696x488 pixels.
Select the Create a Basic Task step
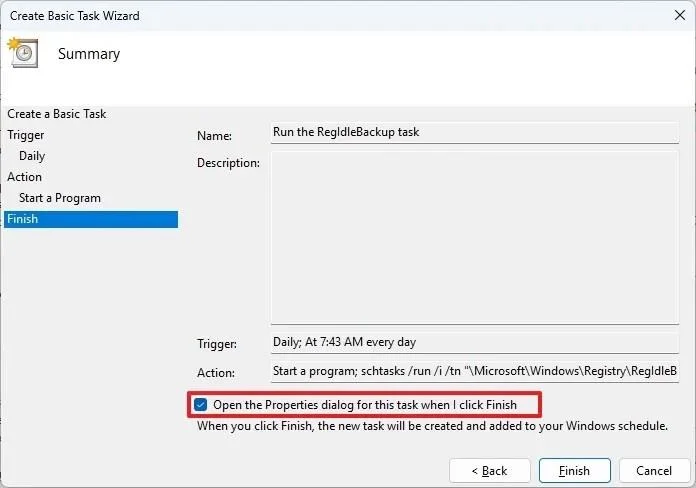57,114
